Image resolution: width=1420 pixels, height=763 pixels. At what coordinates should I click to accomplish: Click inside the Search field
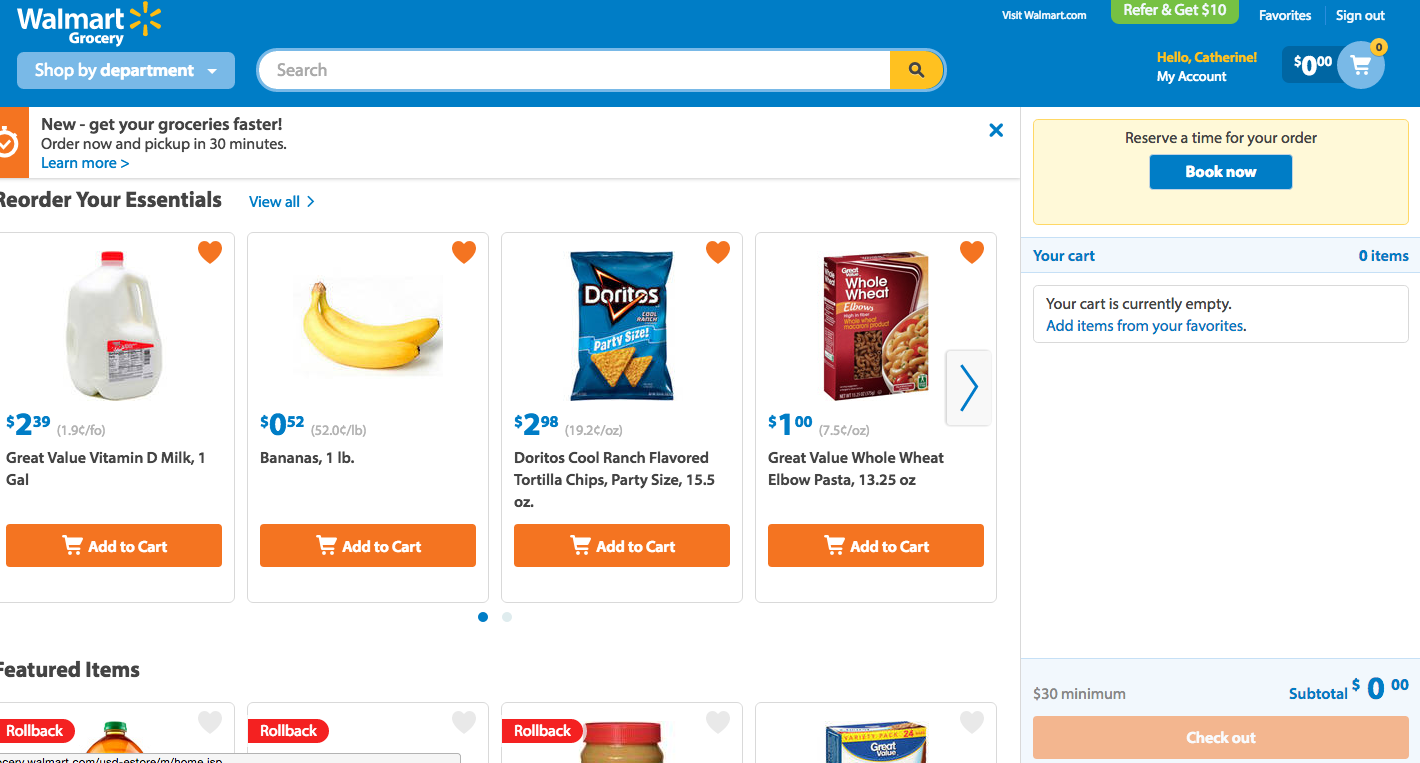pyautogui.click(x=570, y=70)
